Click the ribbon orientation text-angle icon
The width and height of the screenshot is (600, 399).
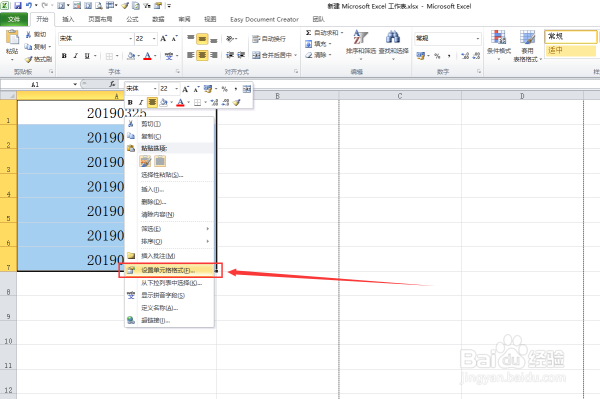pos(230,38)
